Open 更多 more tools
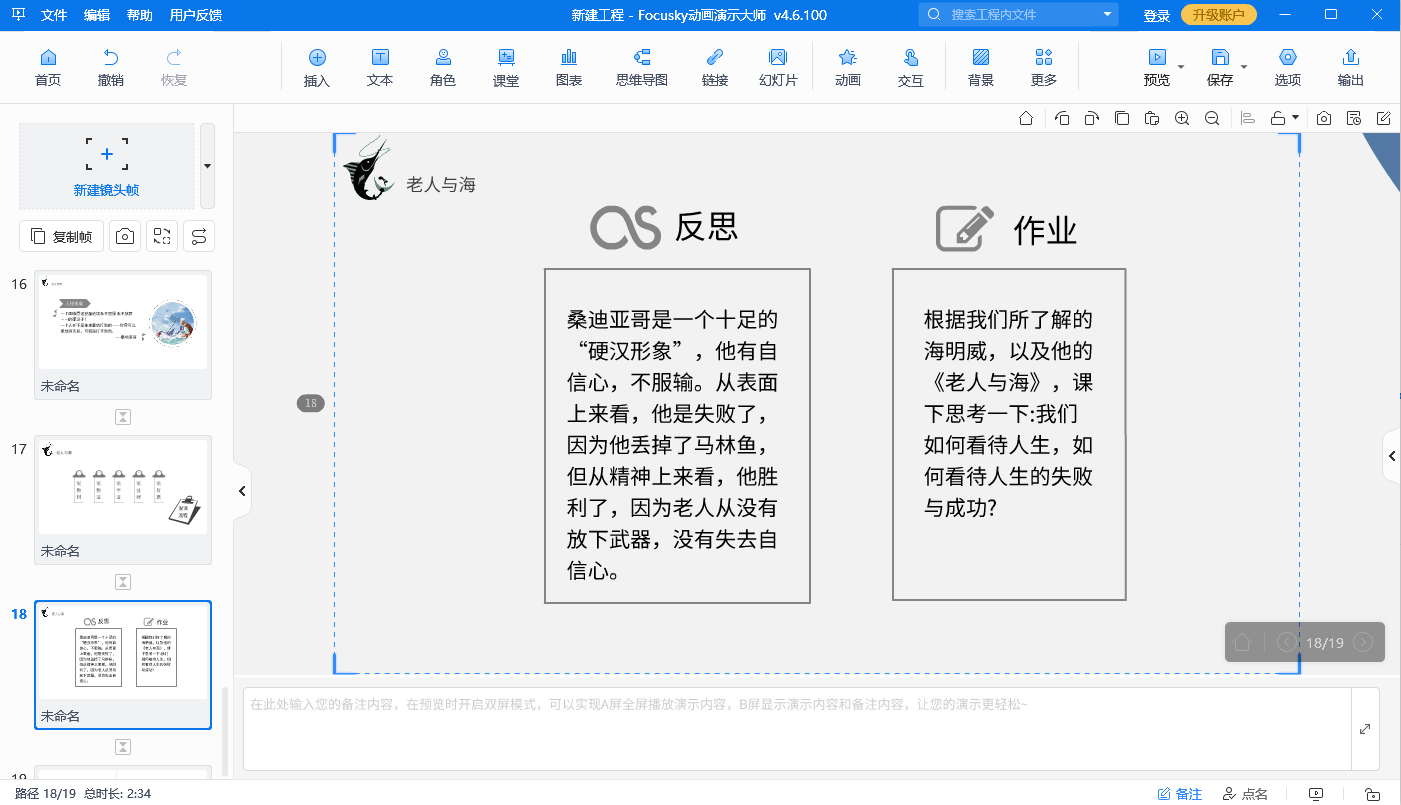Image resolution: width=1401 pixels, height=805 pixels. tap(1044, 67)
